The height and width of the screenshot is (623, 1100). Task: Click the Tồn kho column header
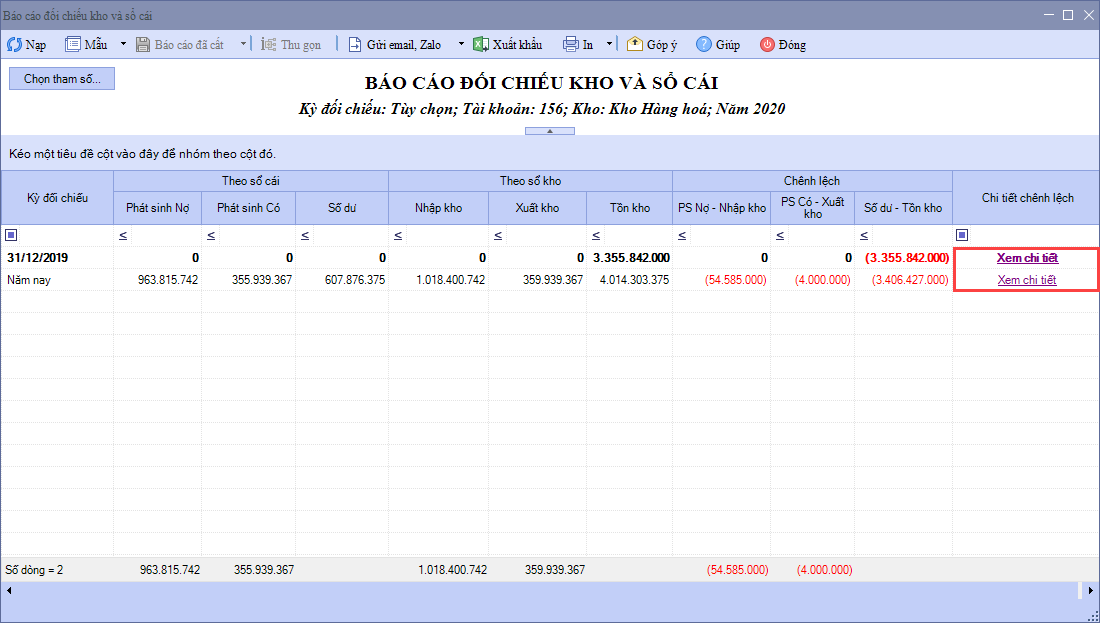(x=630, y=208)
